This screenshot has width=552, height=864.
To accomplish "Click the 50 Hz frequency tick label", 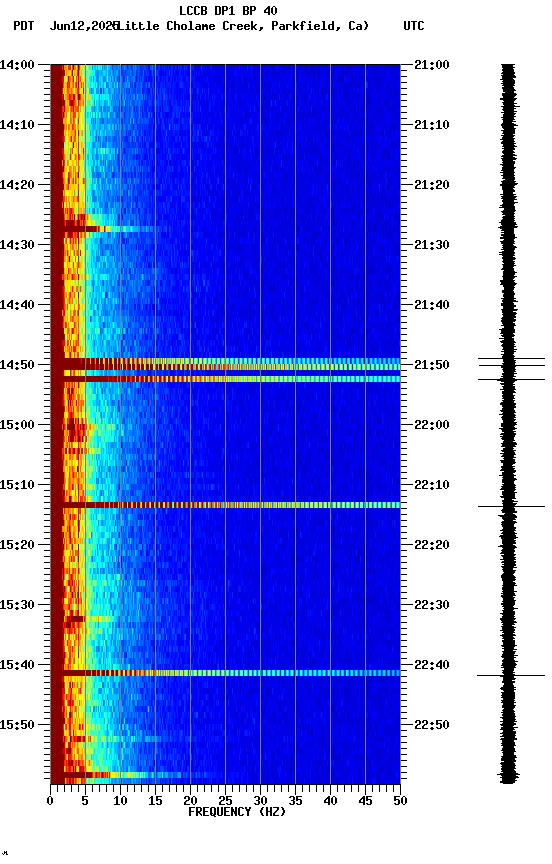I will pos(401,801).
